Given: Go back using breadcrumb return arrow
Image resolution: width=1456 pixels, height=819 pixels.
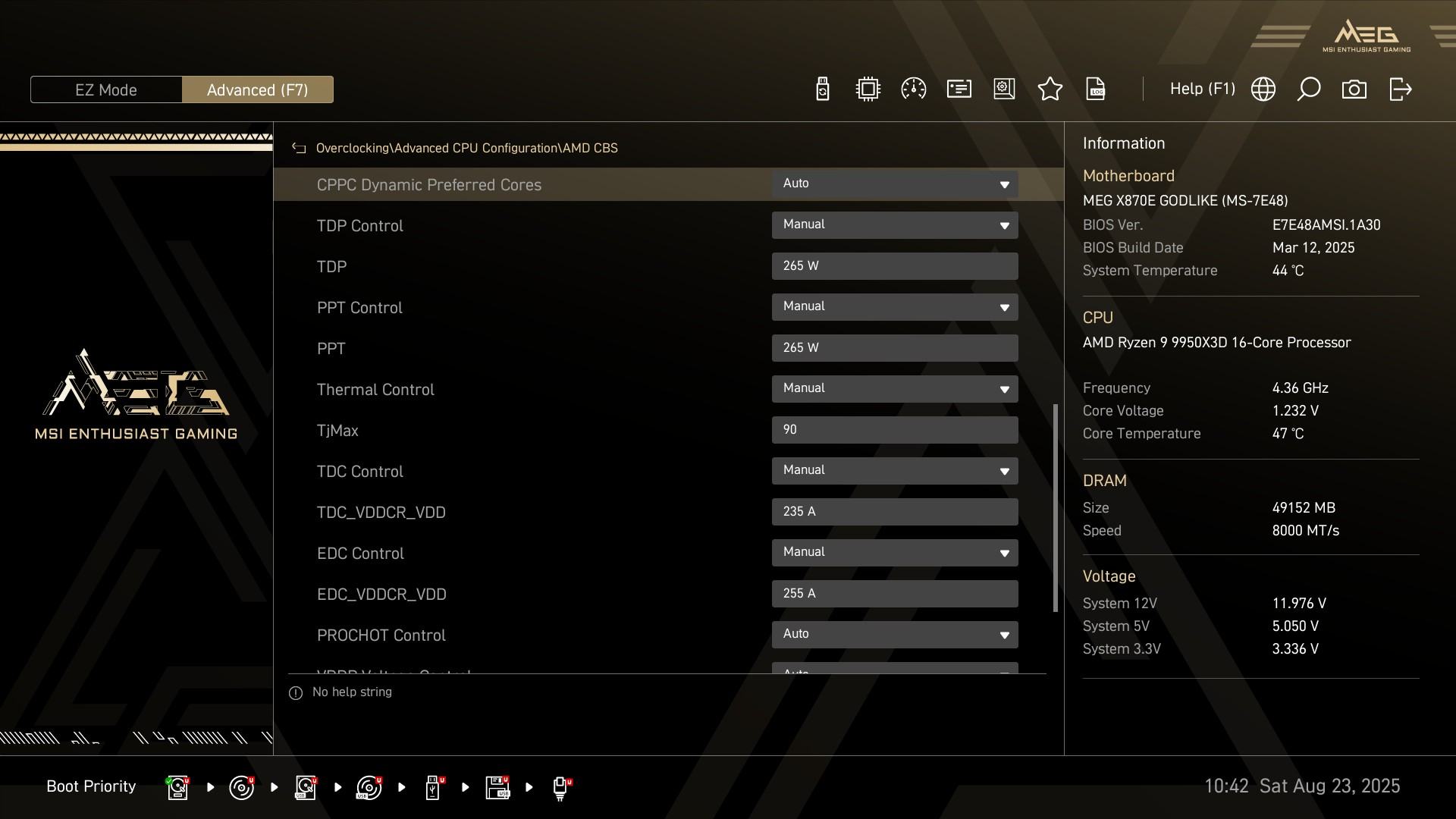Looking at the screenshot, I should 299,149.
